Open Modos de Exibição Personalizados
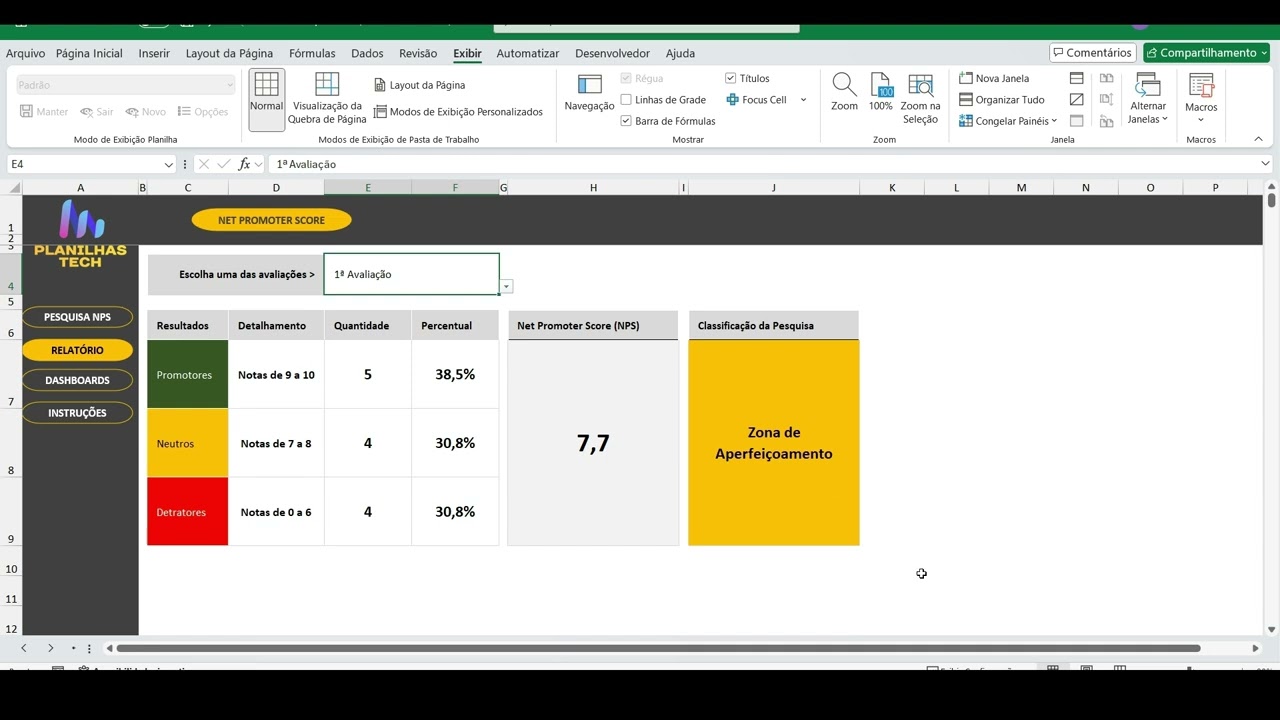The width and height of the screenshot is (1280, 720). [x=458, y=112]
